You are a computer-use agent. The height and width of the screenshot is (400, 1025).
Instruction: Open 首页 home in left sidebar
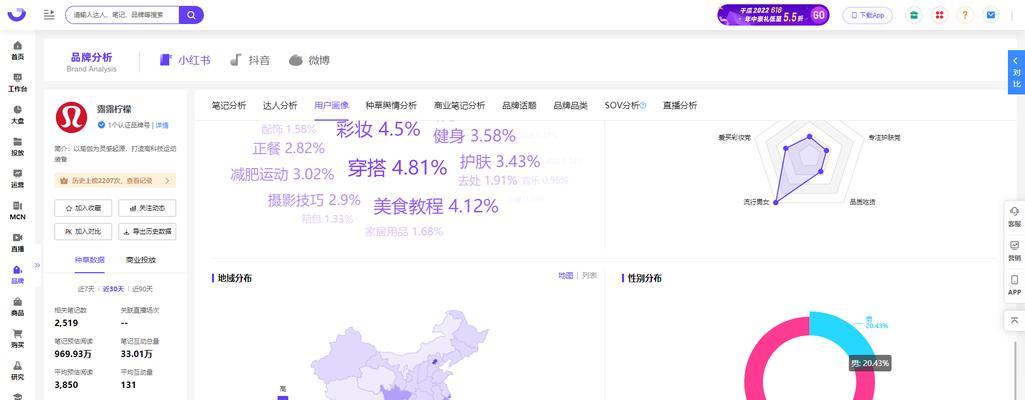coord(18,50)
